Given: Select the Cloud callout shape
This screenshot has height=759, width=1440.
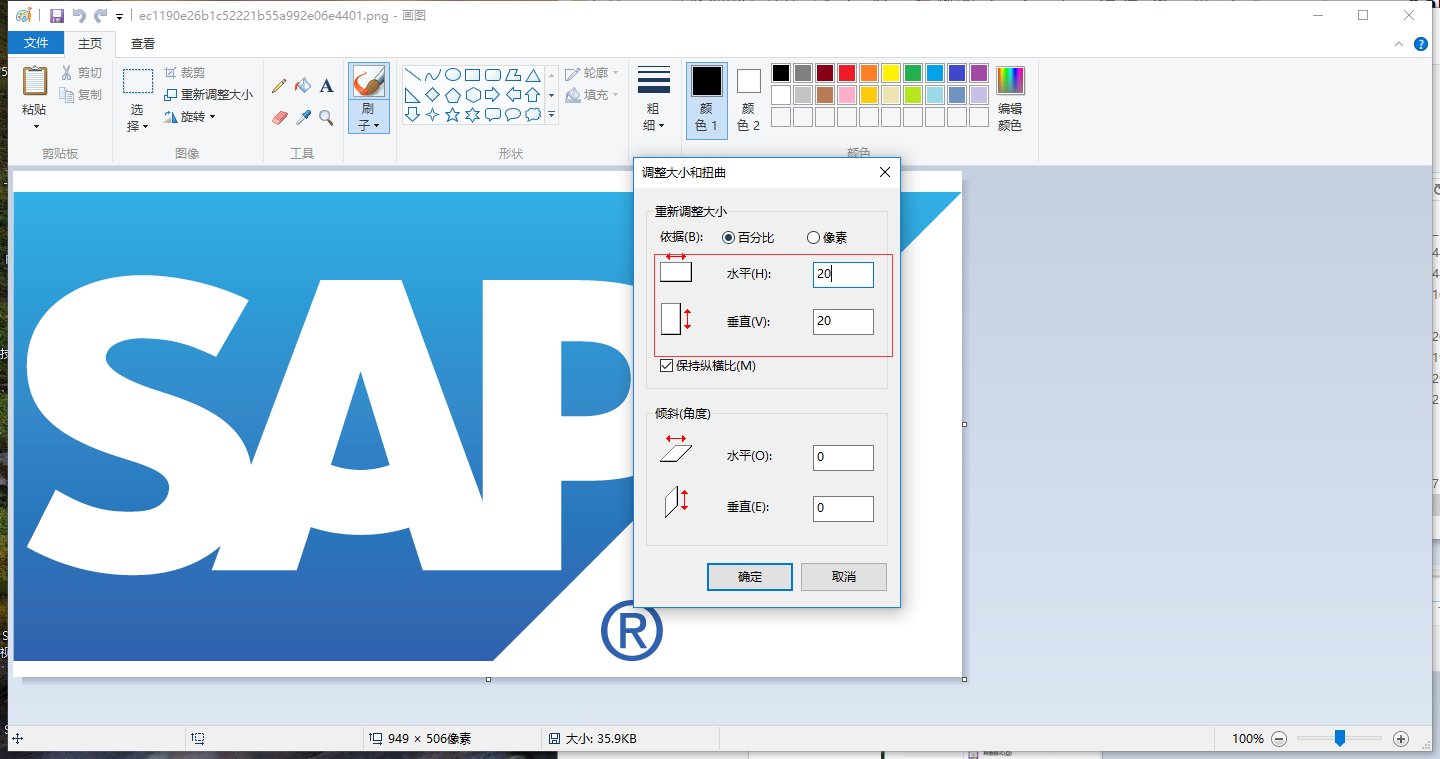Looking at the screenshot, I should pos(533,115).
